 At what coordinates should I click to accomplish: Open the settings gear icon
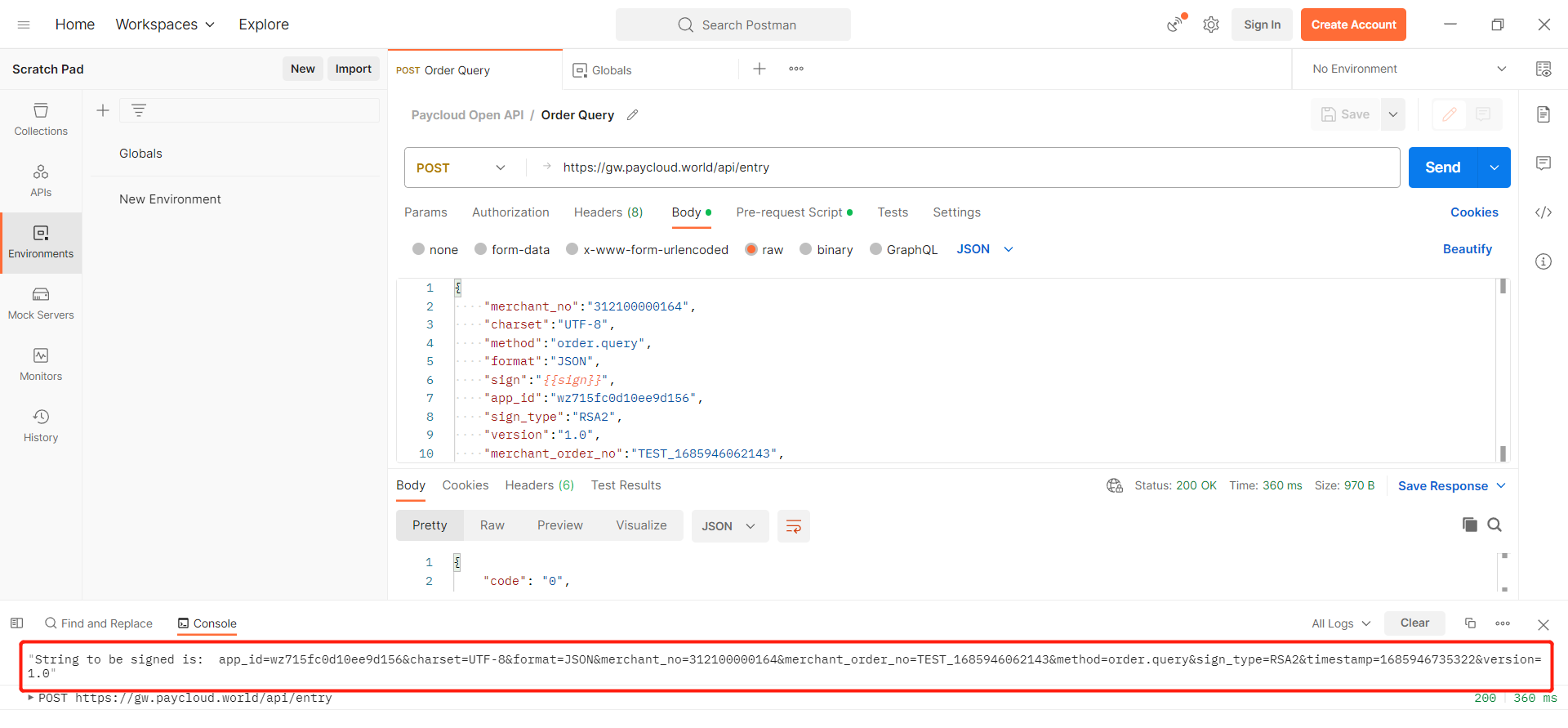(1211, 25)
